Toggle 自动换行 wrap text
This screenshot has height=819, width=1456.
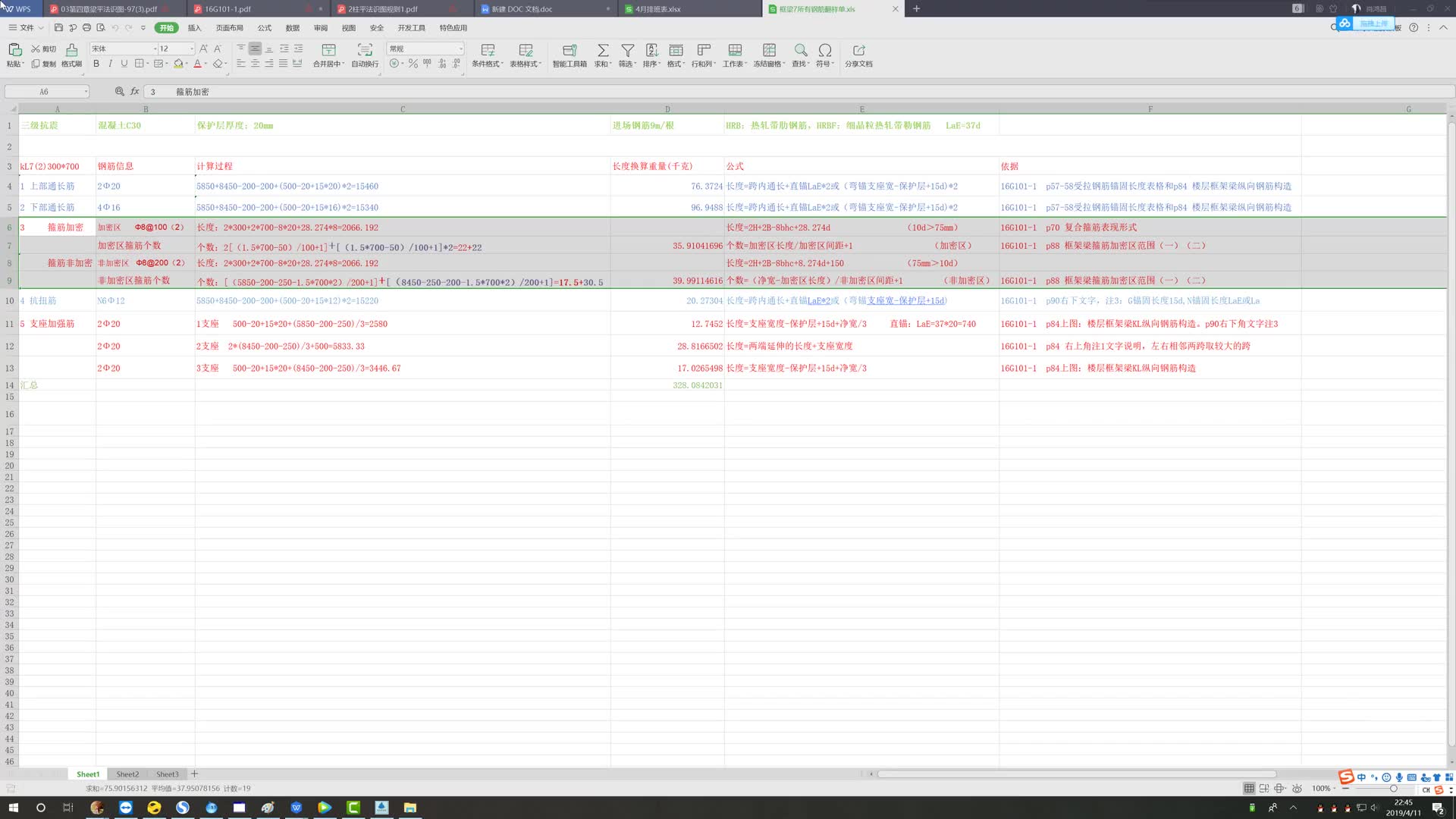(365, 50)
